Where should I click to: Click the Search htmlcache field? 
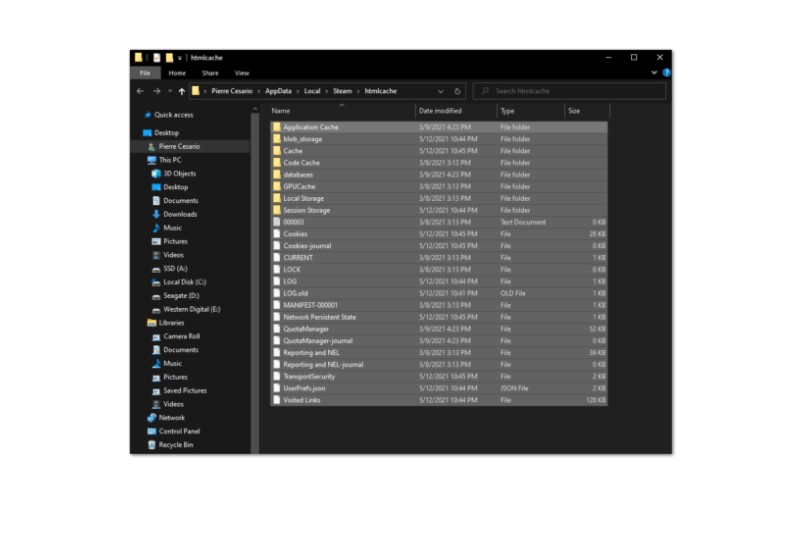pos(569,91)
